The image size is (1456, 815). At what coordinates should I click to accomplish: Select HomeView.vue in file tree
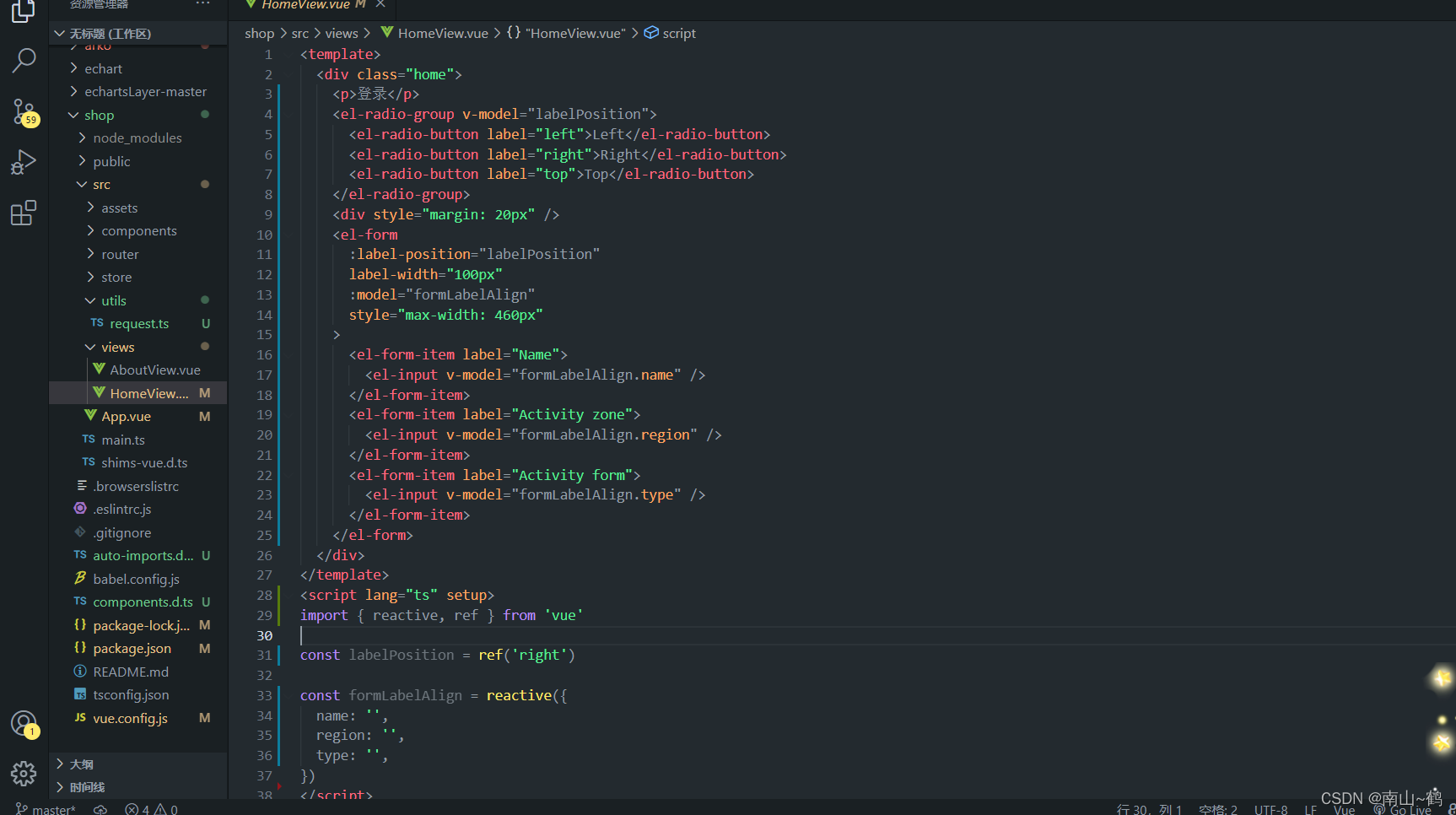pos(138,393)
